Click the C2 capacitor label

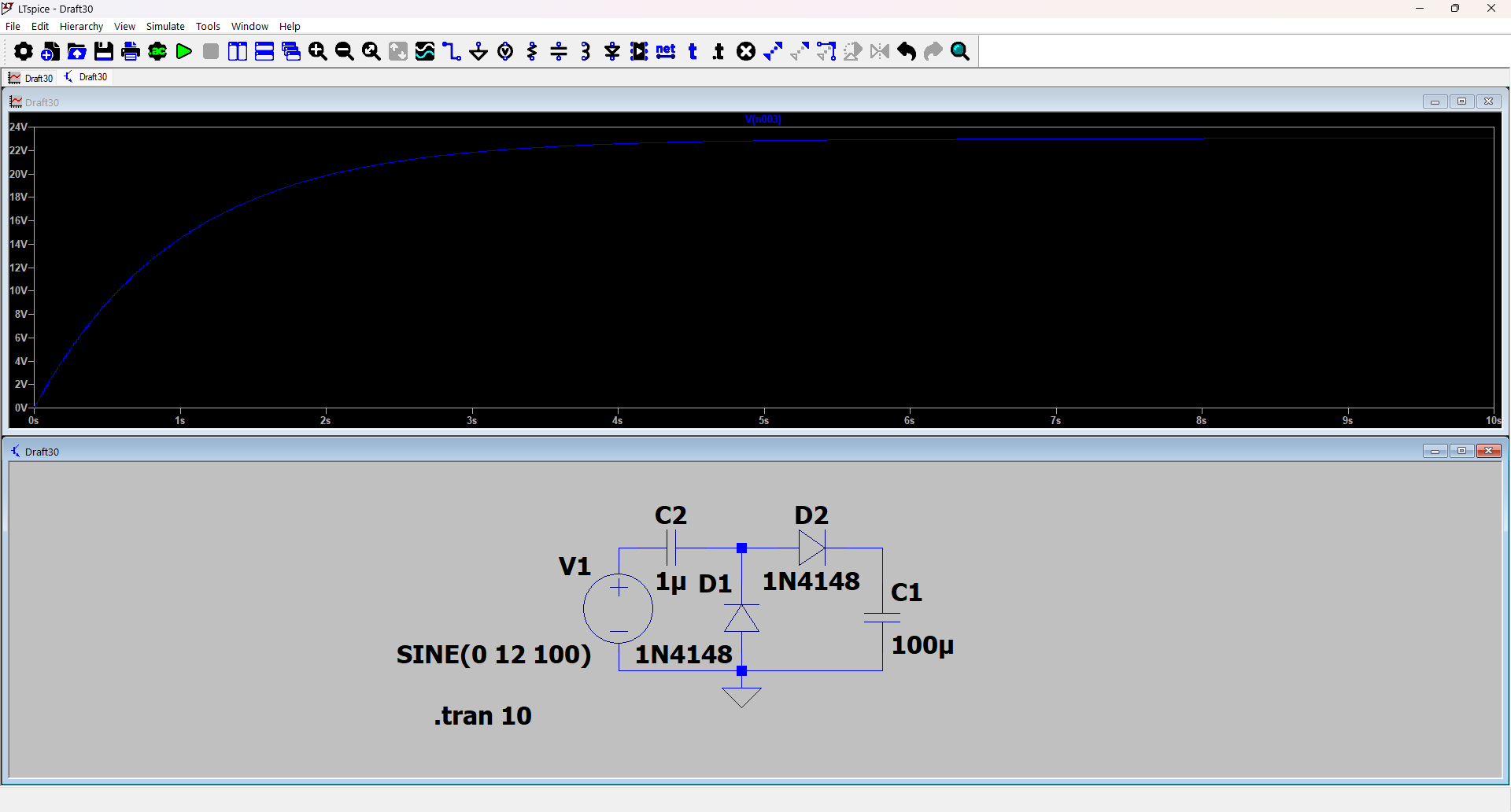click(671, 515)
